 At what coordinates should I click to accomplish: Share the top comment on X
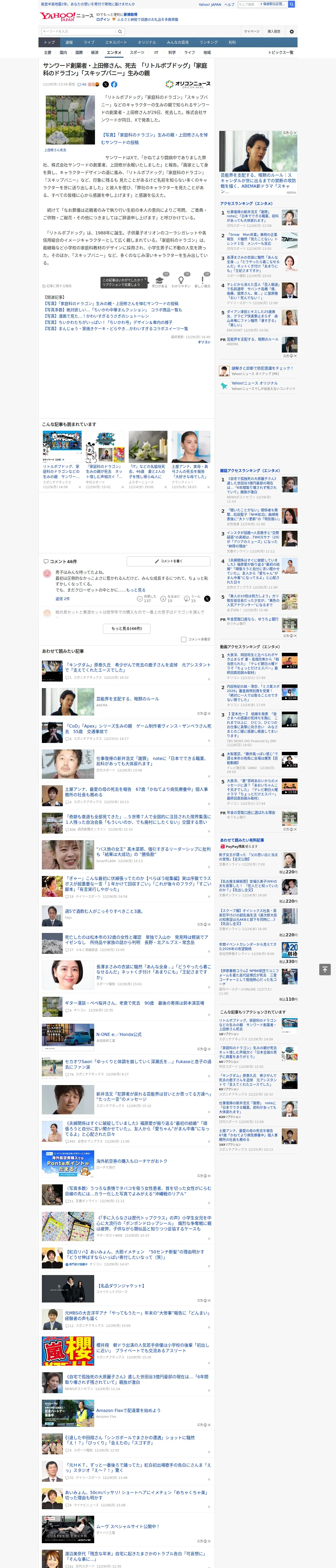tap(207, 598)
